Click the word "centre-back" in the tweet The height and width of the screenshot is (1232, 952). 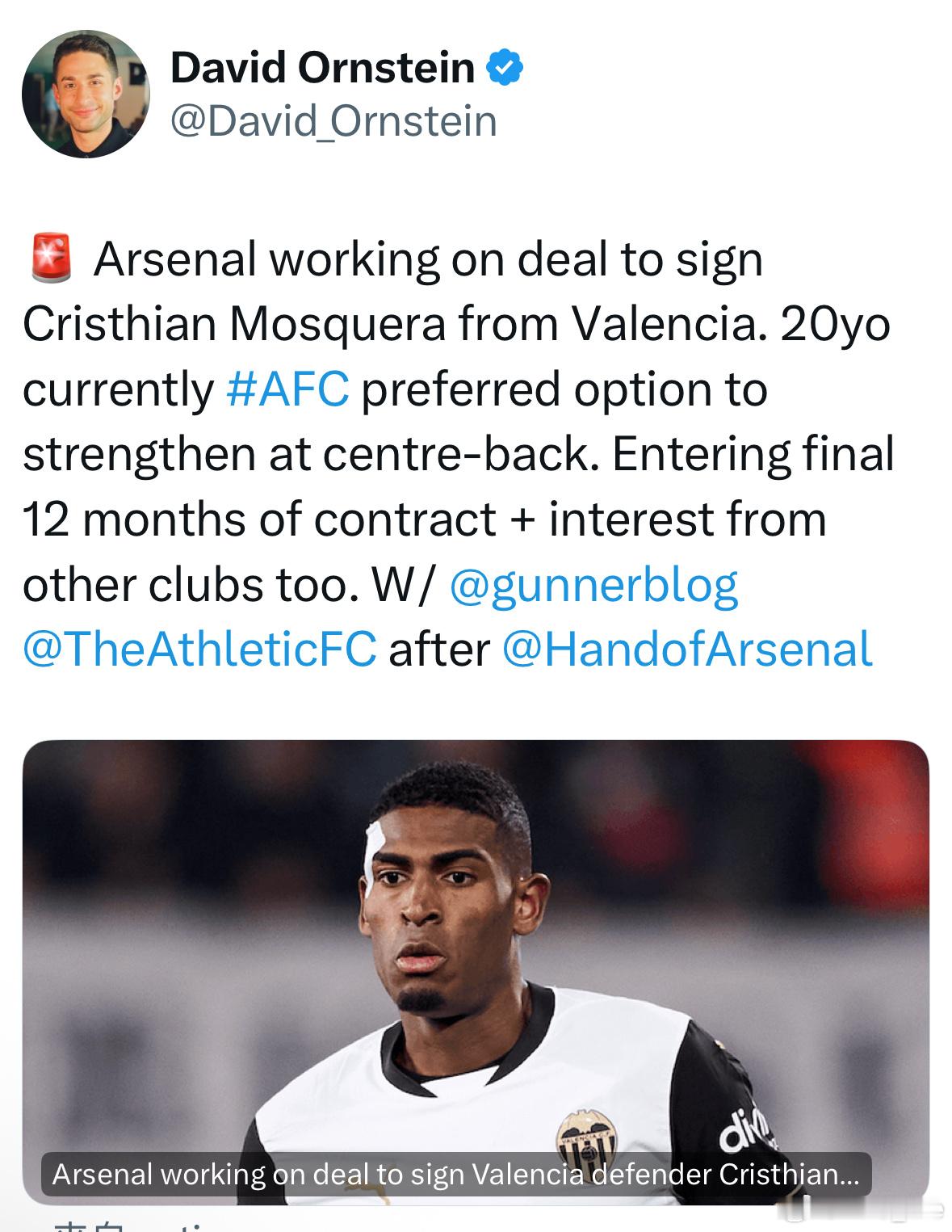coord(461,454)
